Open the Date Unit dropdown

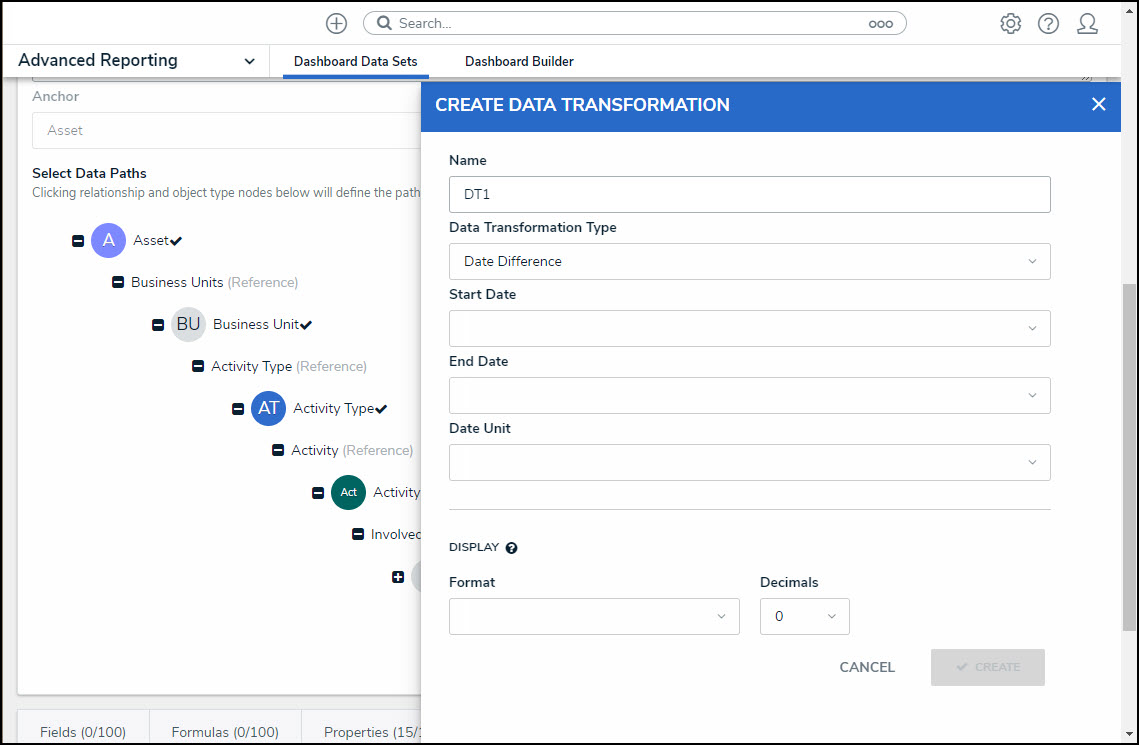pyautogui.click(x=749, y=462)
